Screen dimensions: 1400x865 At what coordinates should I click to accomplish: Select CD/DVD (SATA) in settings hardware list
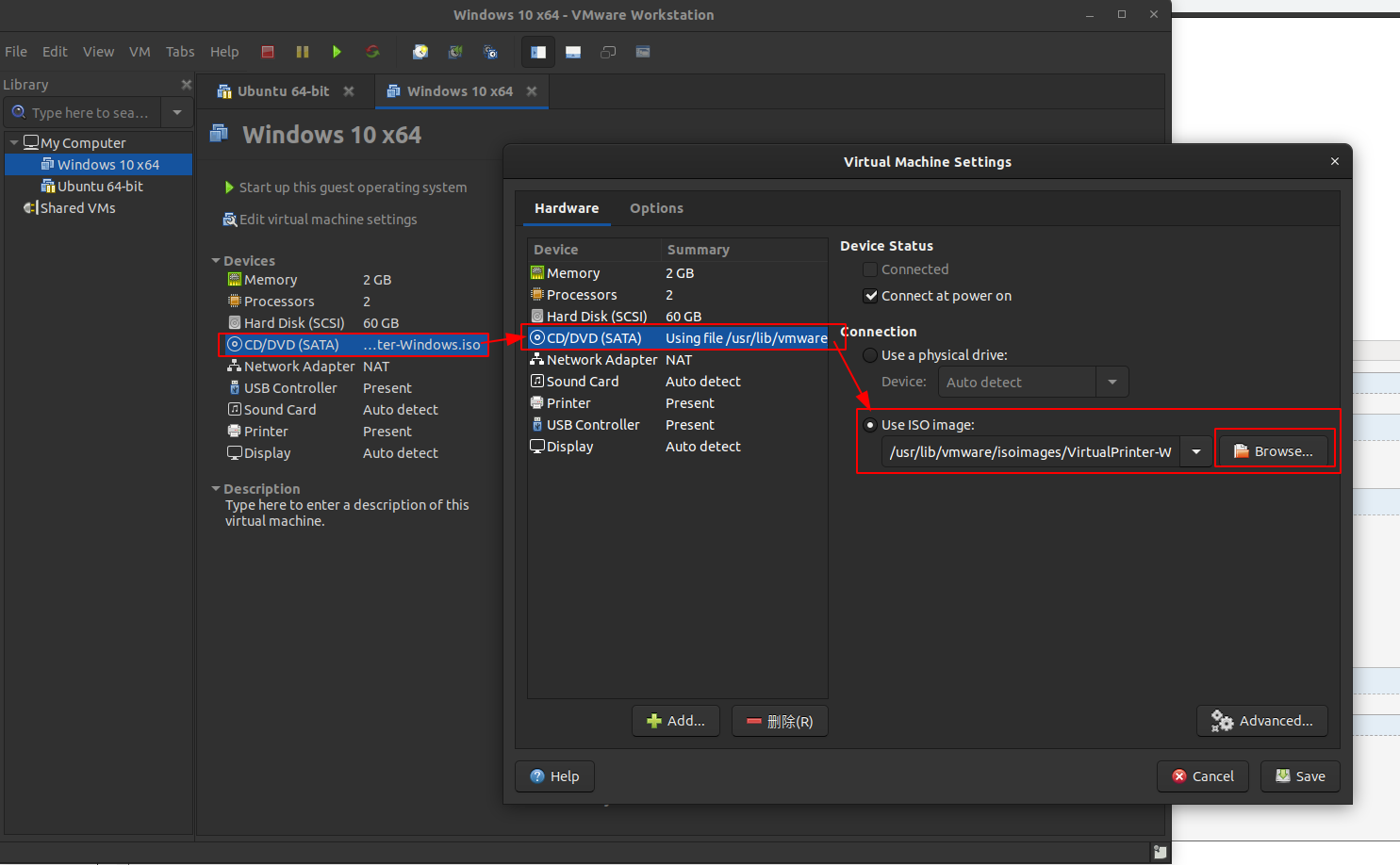[677, 338]
